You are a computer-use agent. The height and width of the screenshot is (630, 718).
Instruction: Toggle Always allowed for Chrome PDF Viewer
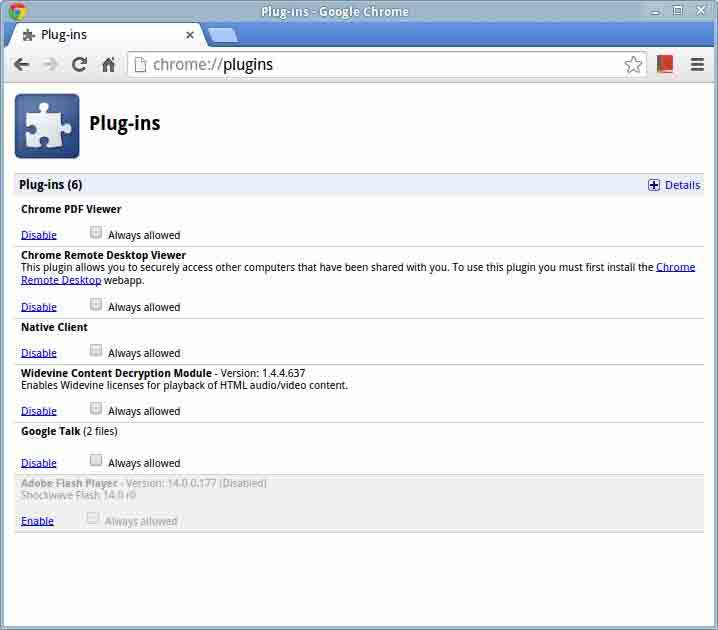(x=96, y=232)
